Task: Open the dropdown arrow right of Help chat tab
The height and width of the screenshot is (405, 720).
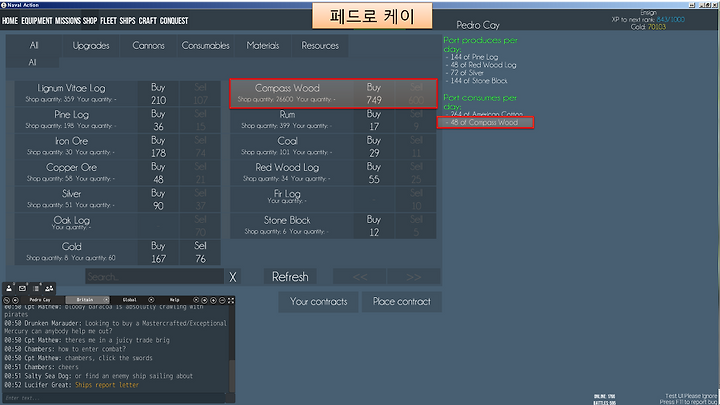Action: pyautogui.click(x=196, y=300)
